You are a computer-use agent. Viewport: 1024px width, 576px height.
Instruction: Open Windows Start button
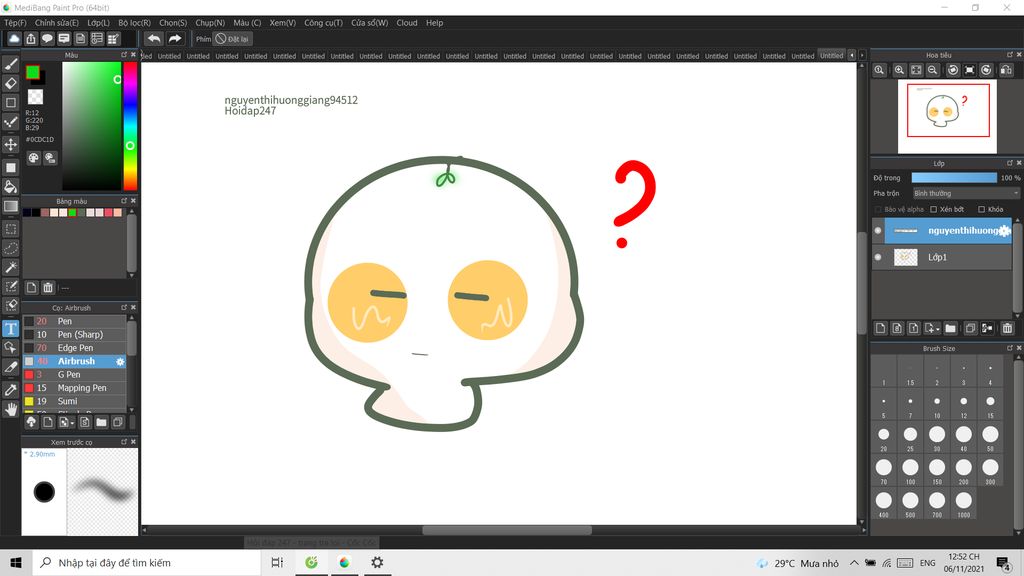click(16, 562)
